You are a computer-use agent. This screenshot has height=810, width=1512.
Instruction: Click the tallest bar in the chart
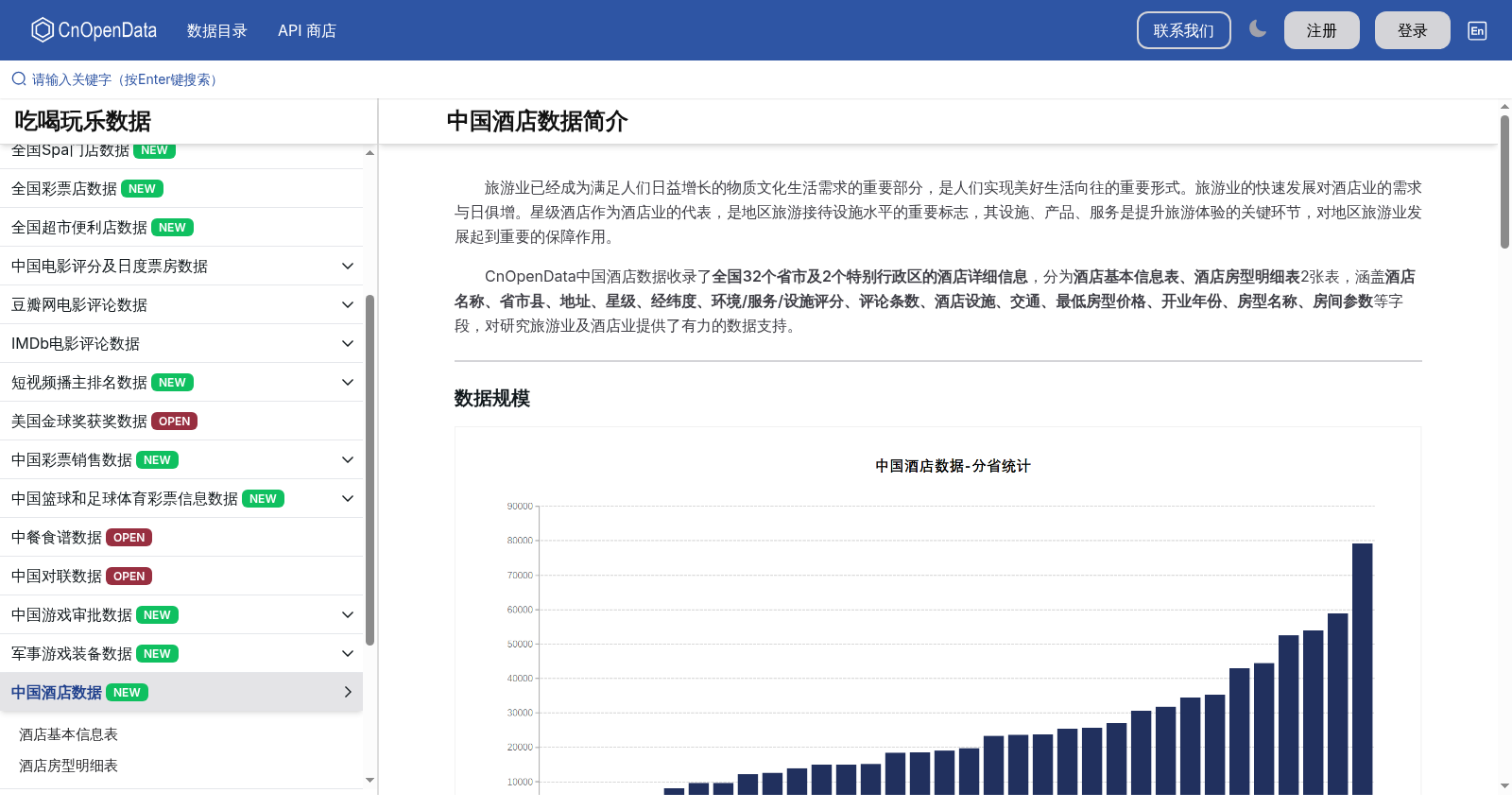1362,669
